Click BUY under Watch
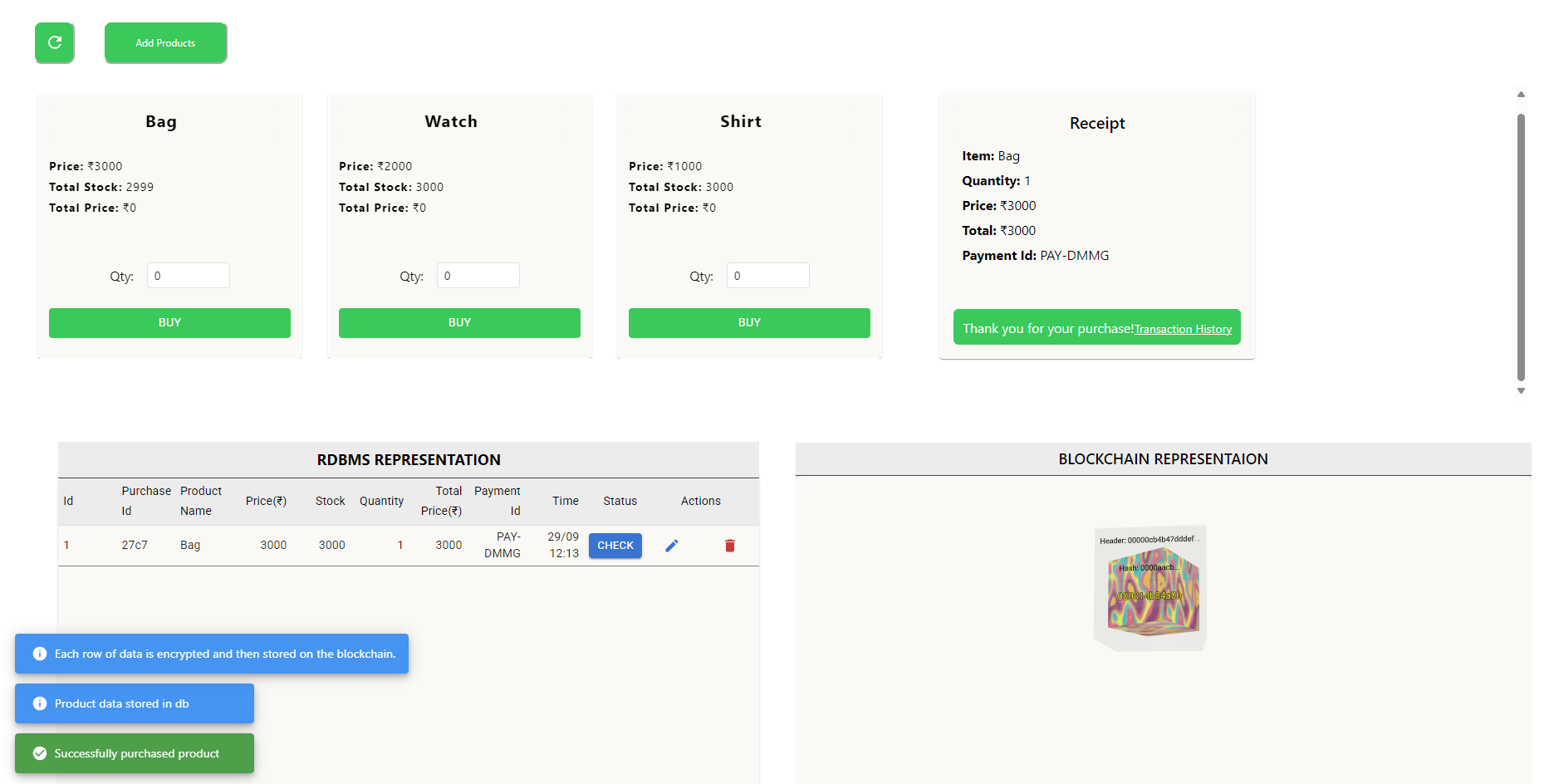 click(x=459, y=323)
